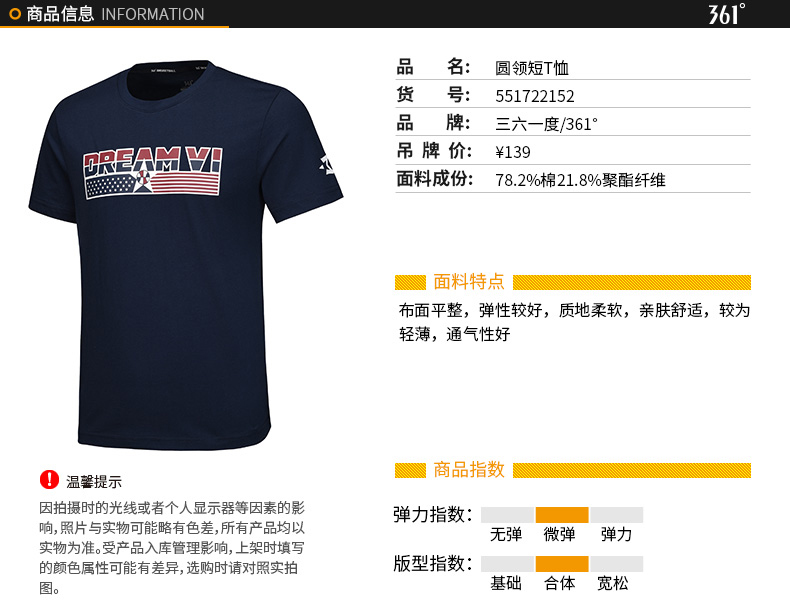This screenshot has width=790, height=610.
Task: Select the 微弹 orange elasticity bar
Action: (562, 515)
